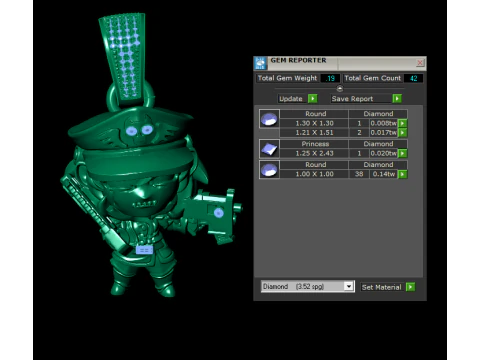
Task: Click the round gem on the gun model
Action: [x=219, y=213]
